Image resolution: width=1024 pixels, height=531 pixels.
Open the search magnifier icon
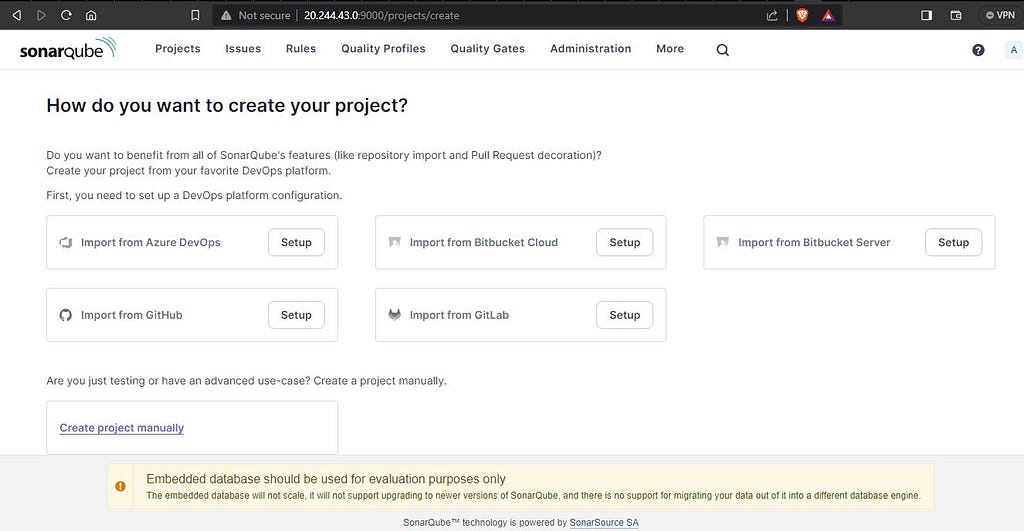coord(722,50)
